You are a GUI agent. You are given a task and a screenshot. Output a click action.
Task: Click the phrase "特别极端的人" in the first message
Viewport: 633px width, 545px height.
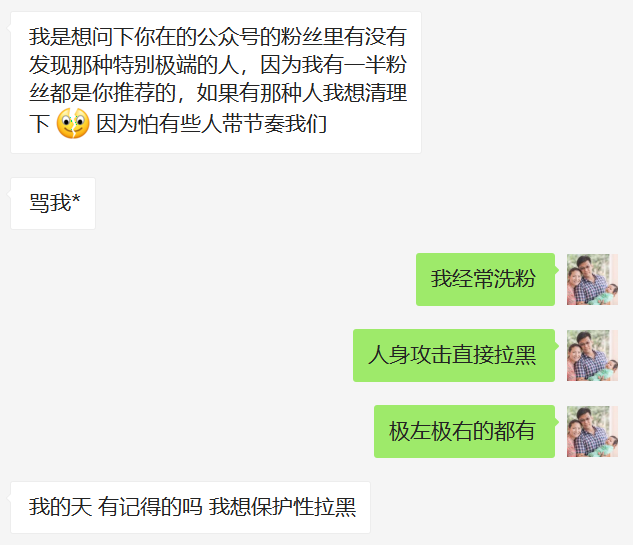pyautogui.click(x=176, y=65)
